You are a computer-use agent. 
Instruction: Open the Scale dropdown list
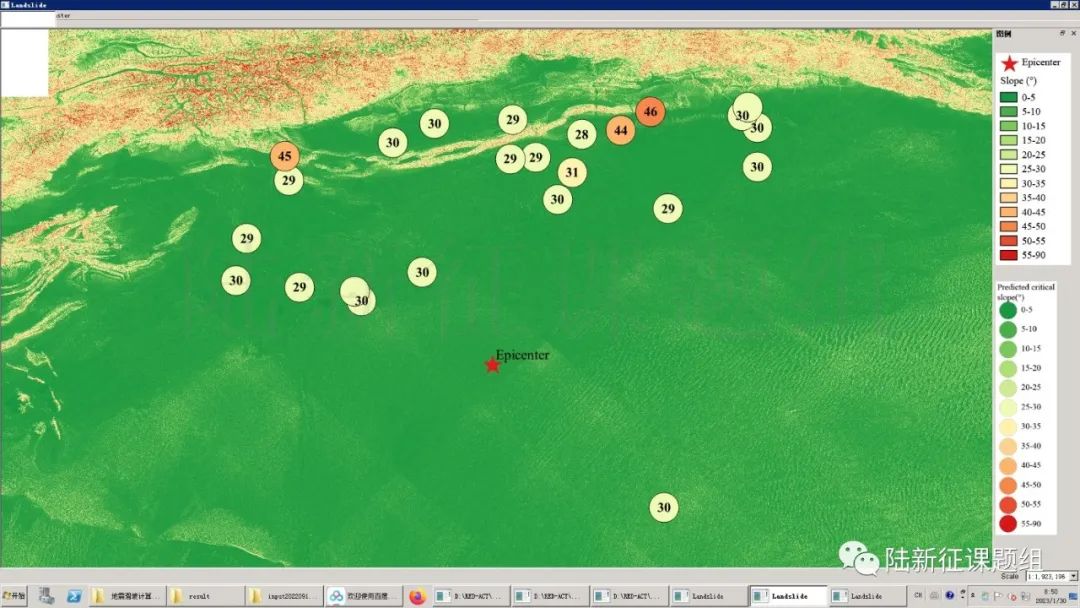click(x=1073, y=576)
